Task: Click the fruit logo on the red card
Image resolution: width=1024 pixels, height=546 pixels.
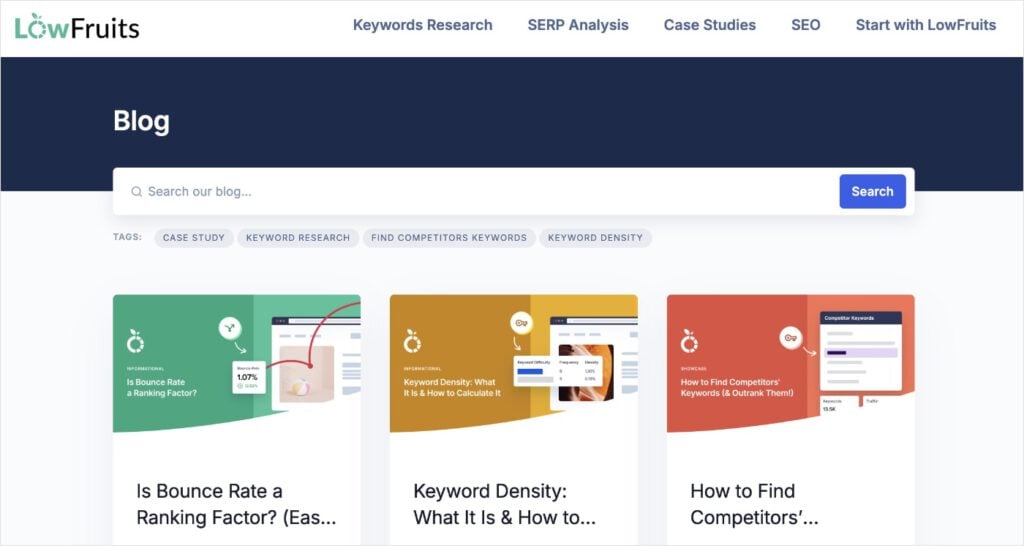Action: 689,341
